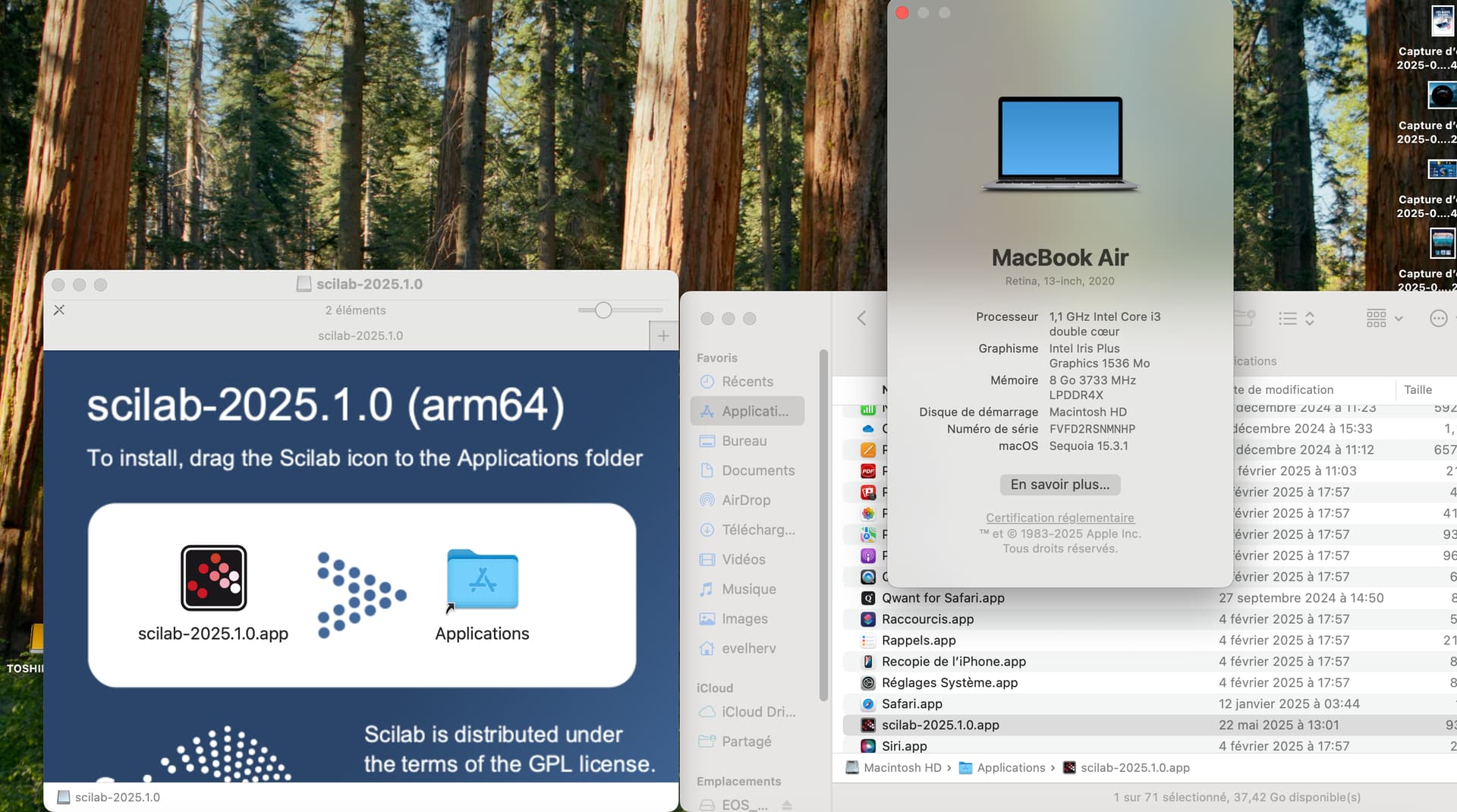This screenshot has height=812, width=1457.
Task: Close the toolbar with the X icon in scilab window
Action: pyautogui.click(x=59, y=310)
